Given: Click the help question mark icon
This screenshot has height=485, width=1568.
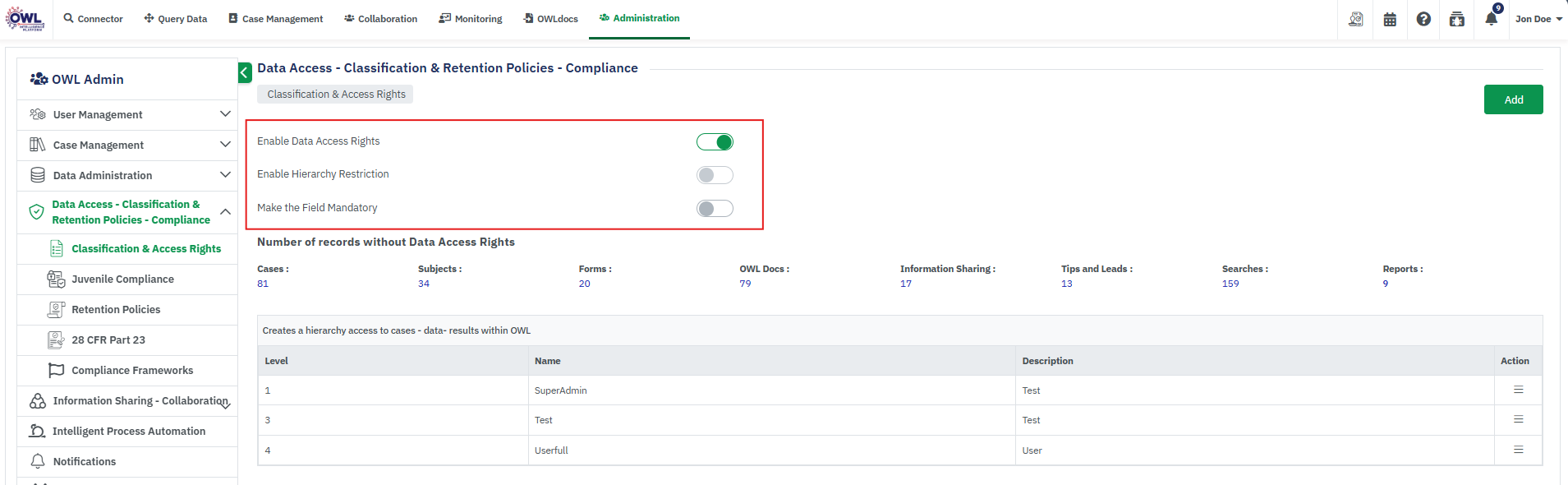Looking at the screenshot, I should click(x=1423, y=19).
